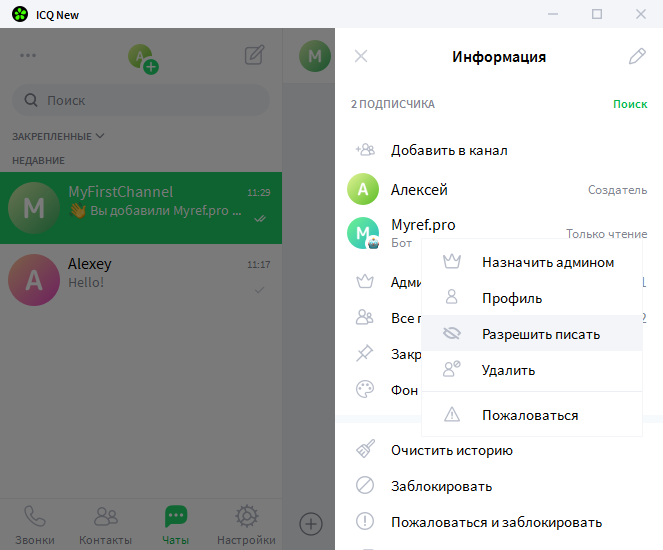The height and width of the screenshot is (550, 663).
Task: Open the Alexey chat
Action: coord(141,280)
